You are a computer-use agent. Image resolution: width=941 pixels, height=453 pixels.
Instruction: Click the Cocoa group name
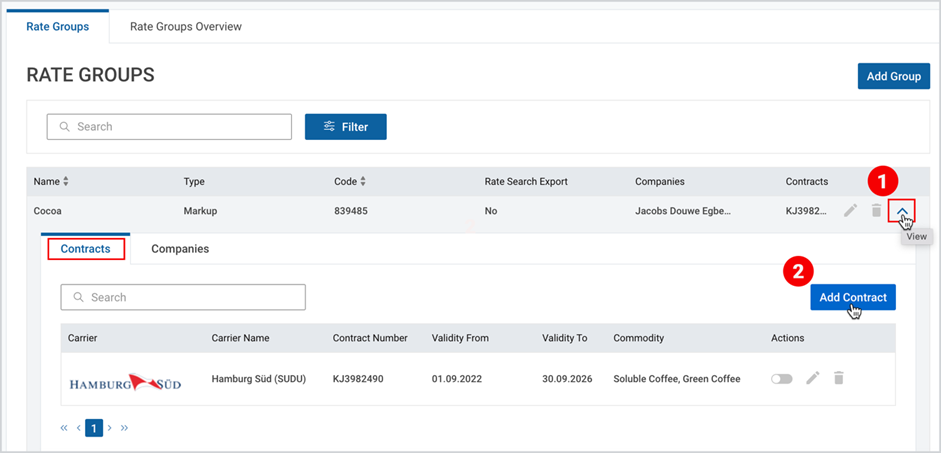(46, 211)
